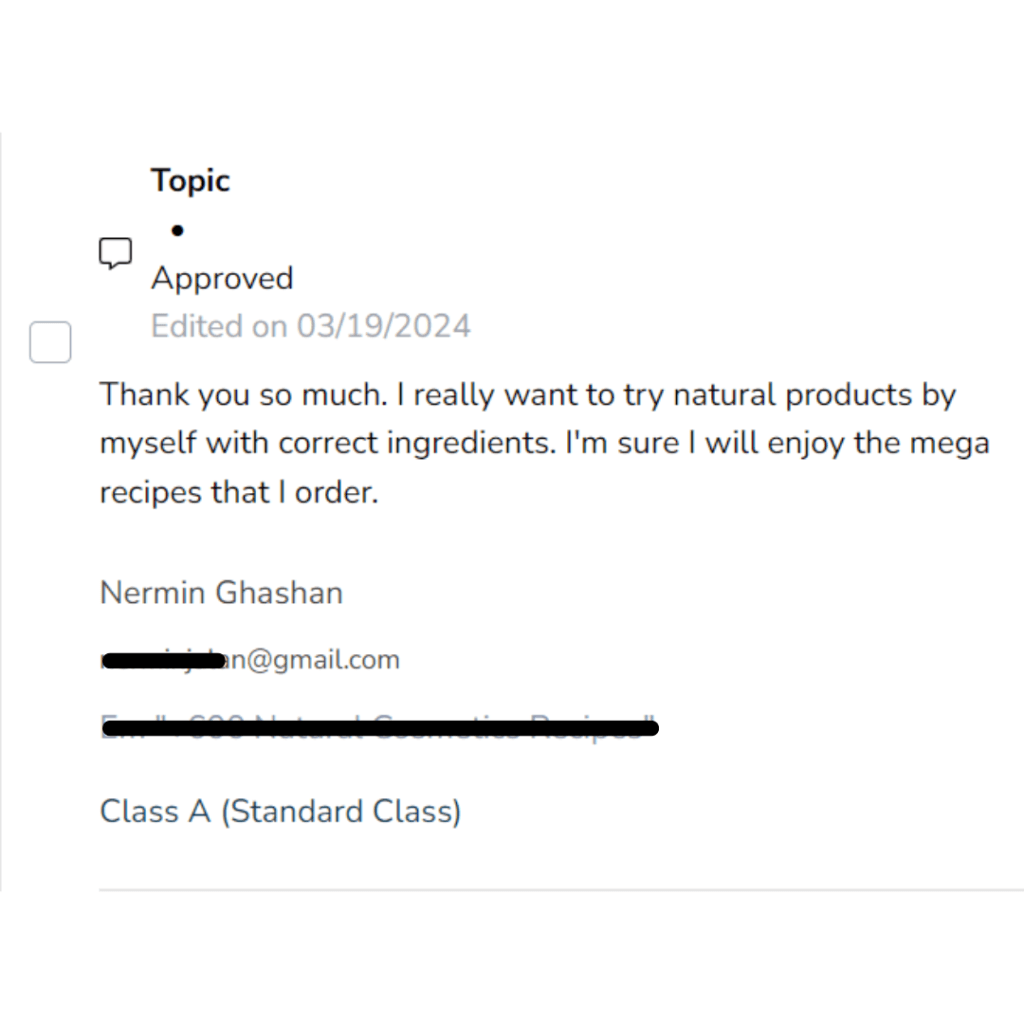
Task: Click the bold Topic heading
Action: click(190, 181)
